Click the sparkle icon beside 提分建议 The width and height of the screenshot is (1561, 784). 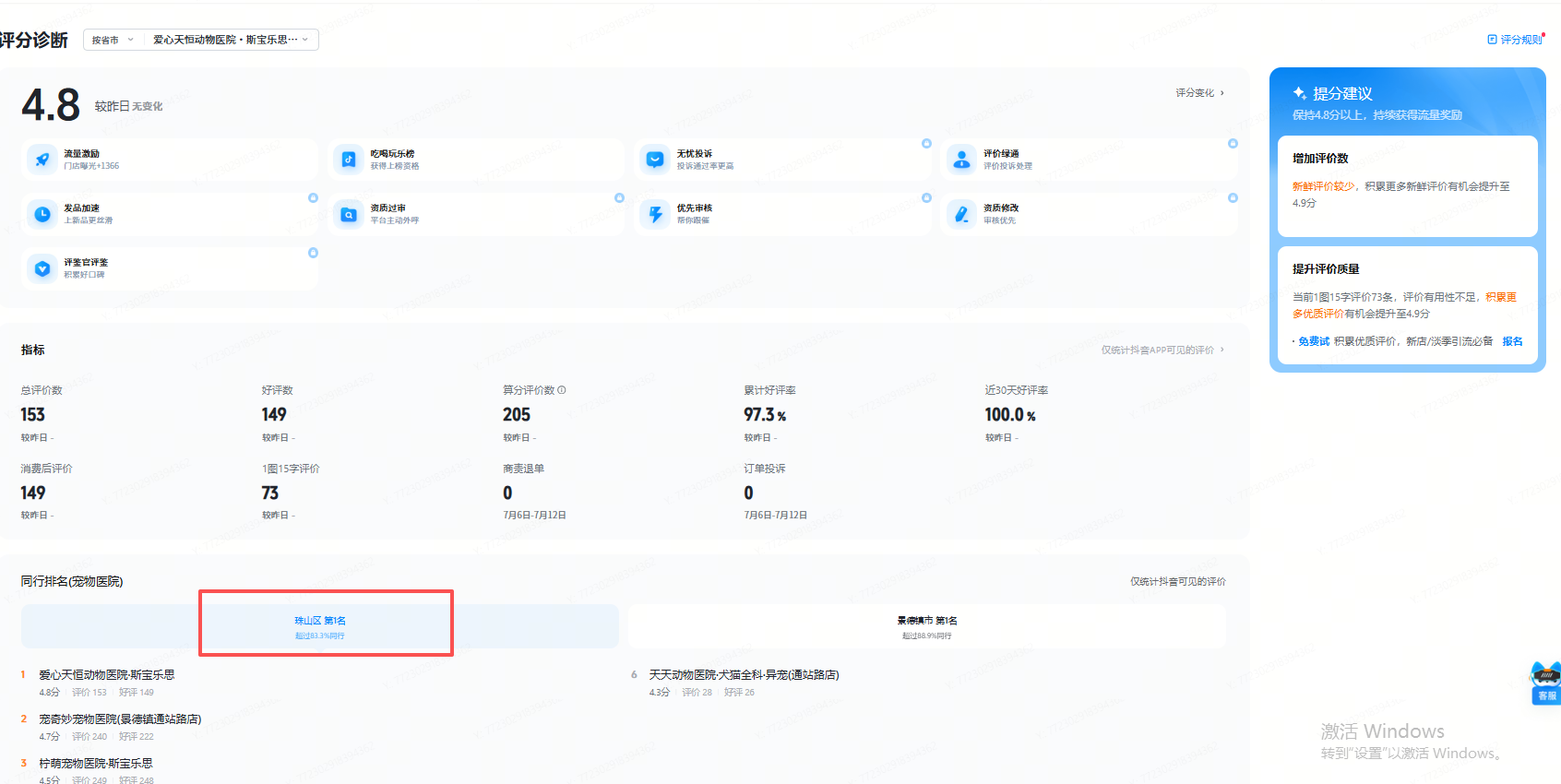coord(1300,93)
